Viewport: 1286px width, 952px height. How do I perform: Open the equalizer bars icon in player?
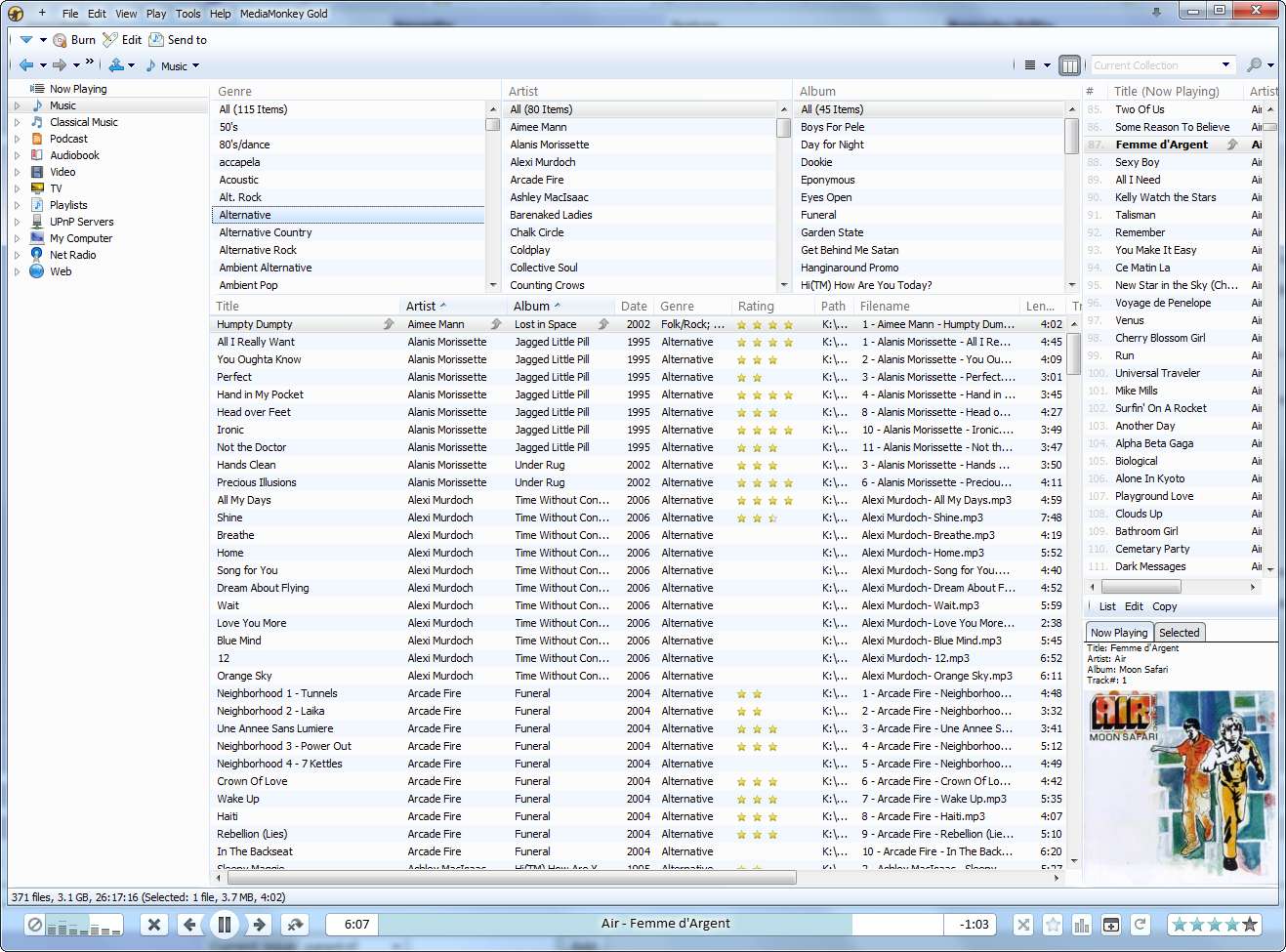1082,925
